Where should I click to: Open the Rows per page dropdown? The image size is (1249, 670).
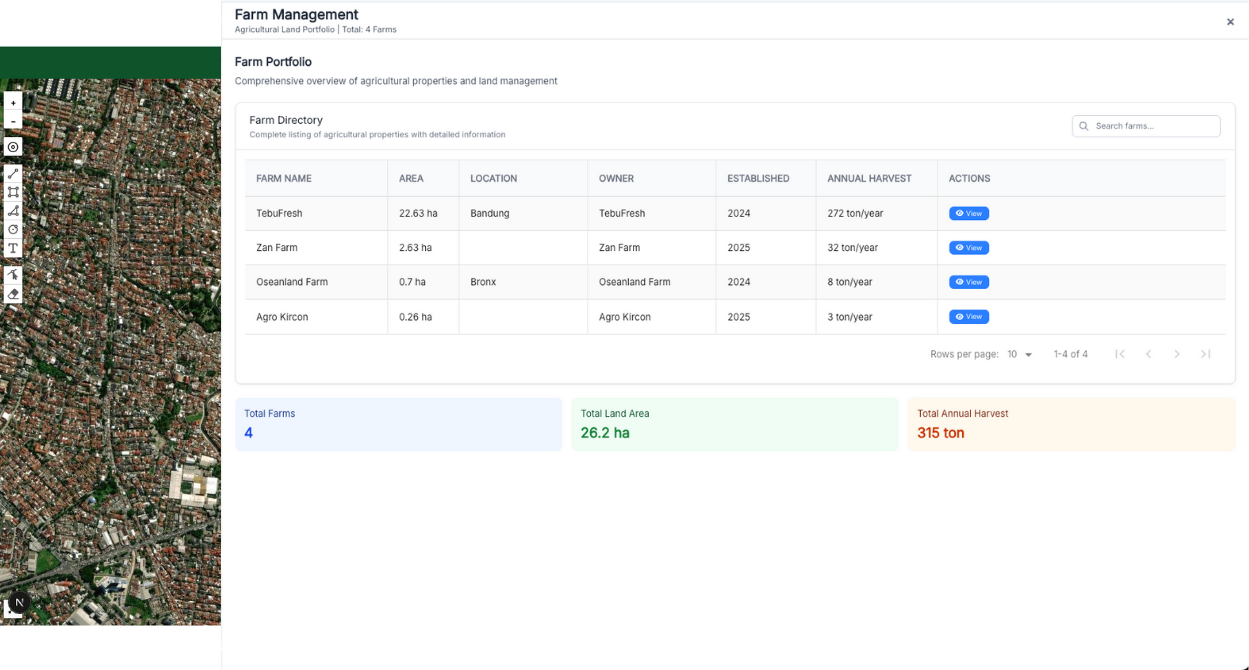pyautogui.click(x=1020, y=354)
